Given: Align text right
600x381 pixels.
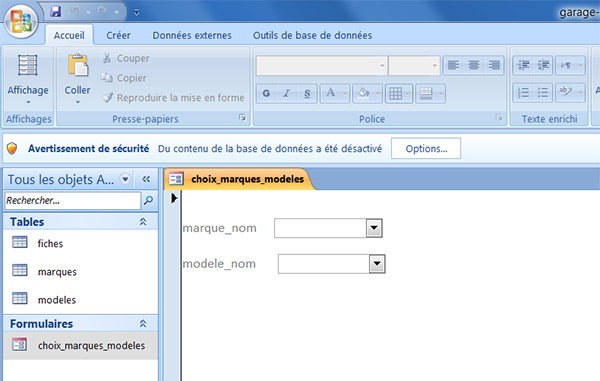Looking at the screenshot, I should [494, 65].
